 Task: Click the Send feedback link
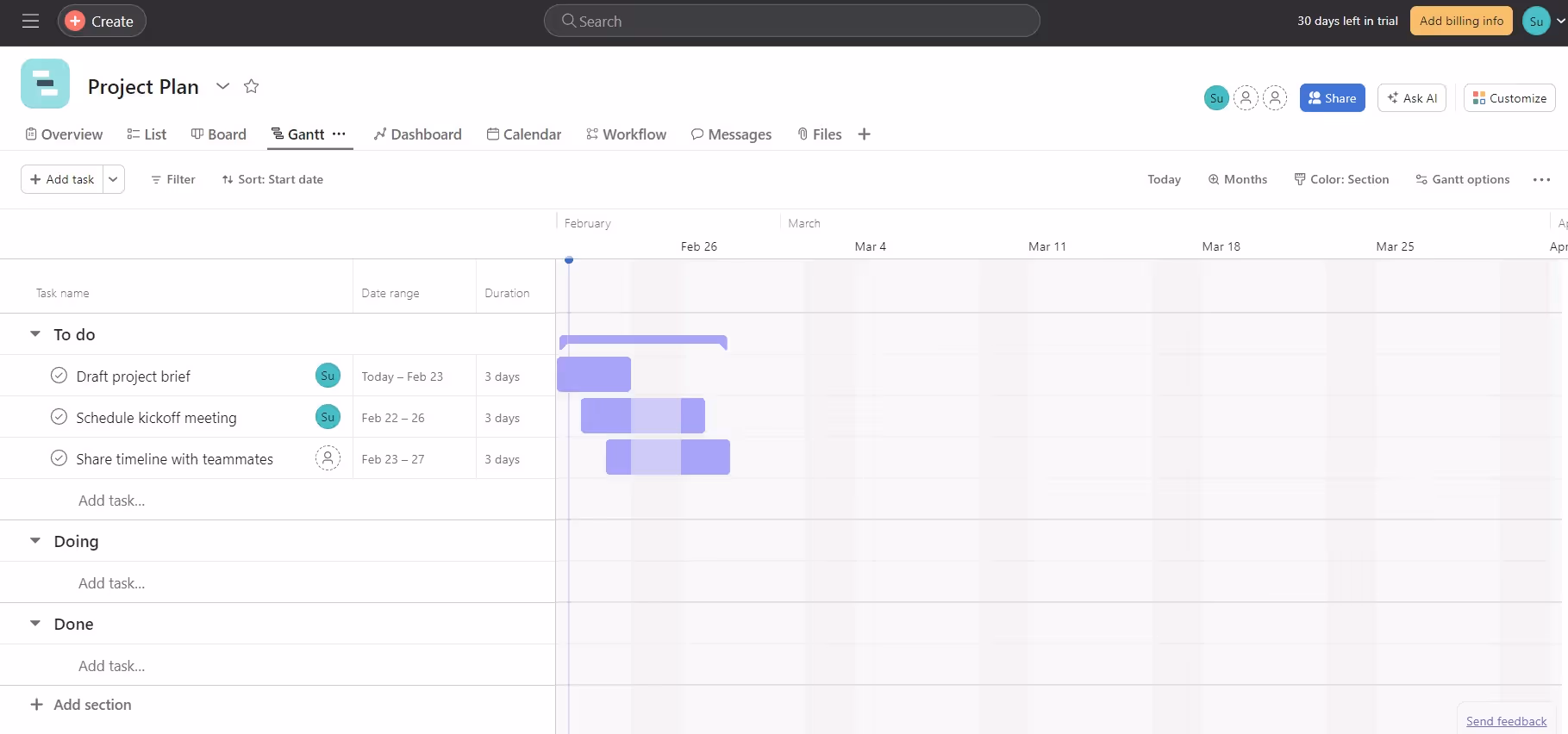[1506, 721]
